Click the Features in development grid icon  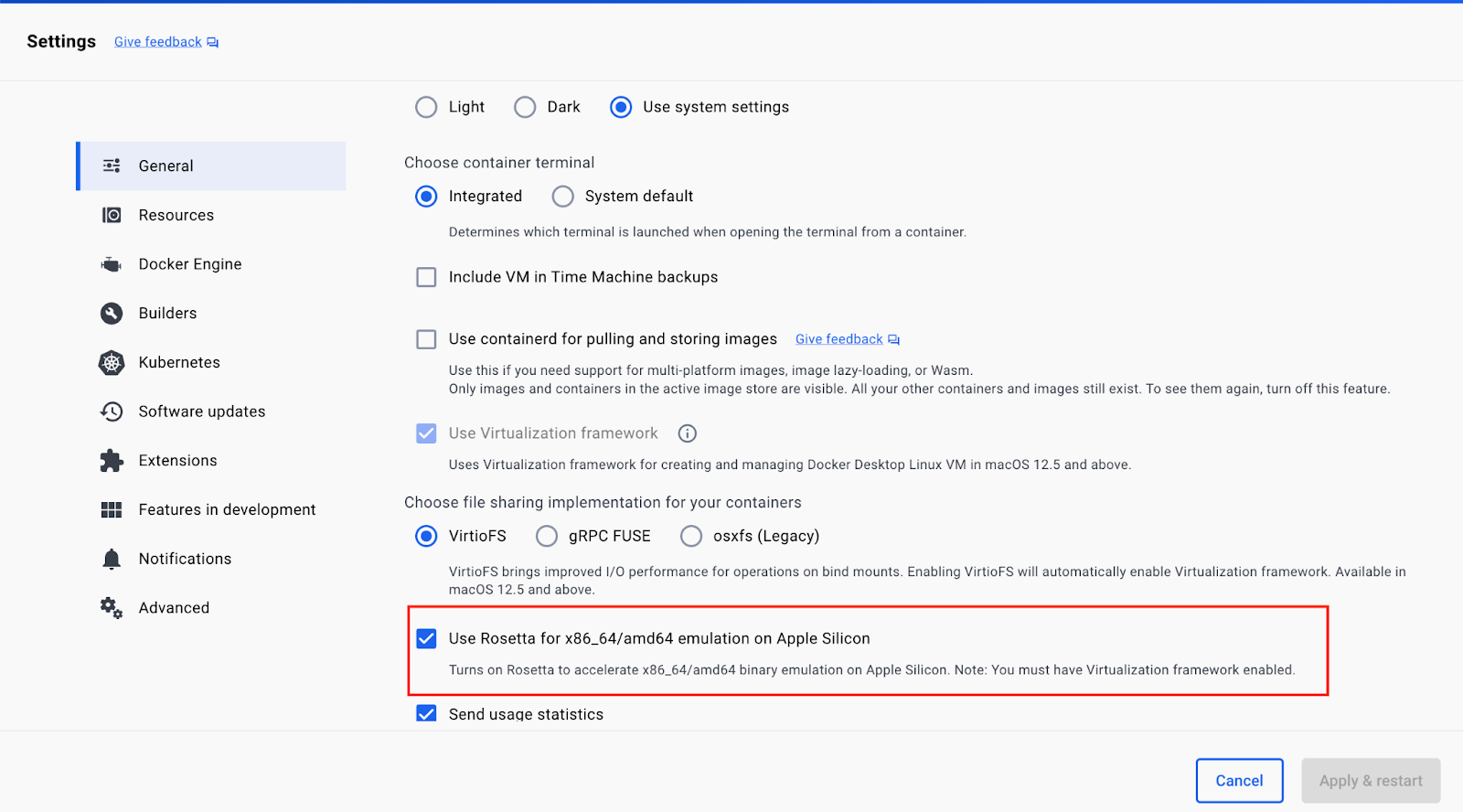[x=111, y=510]
